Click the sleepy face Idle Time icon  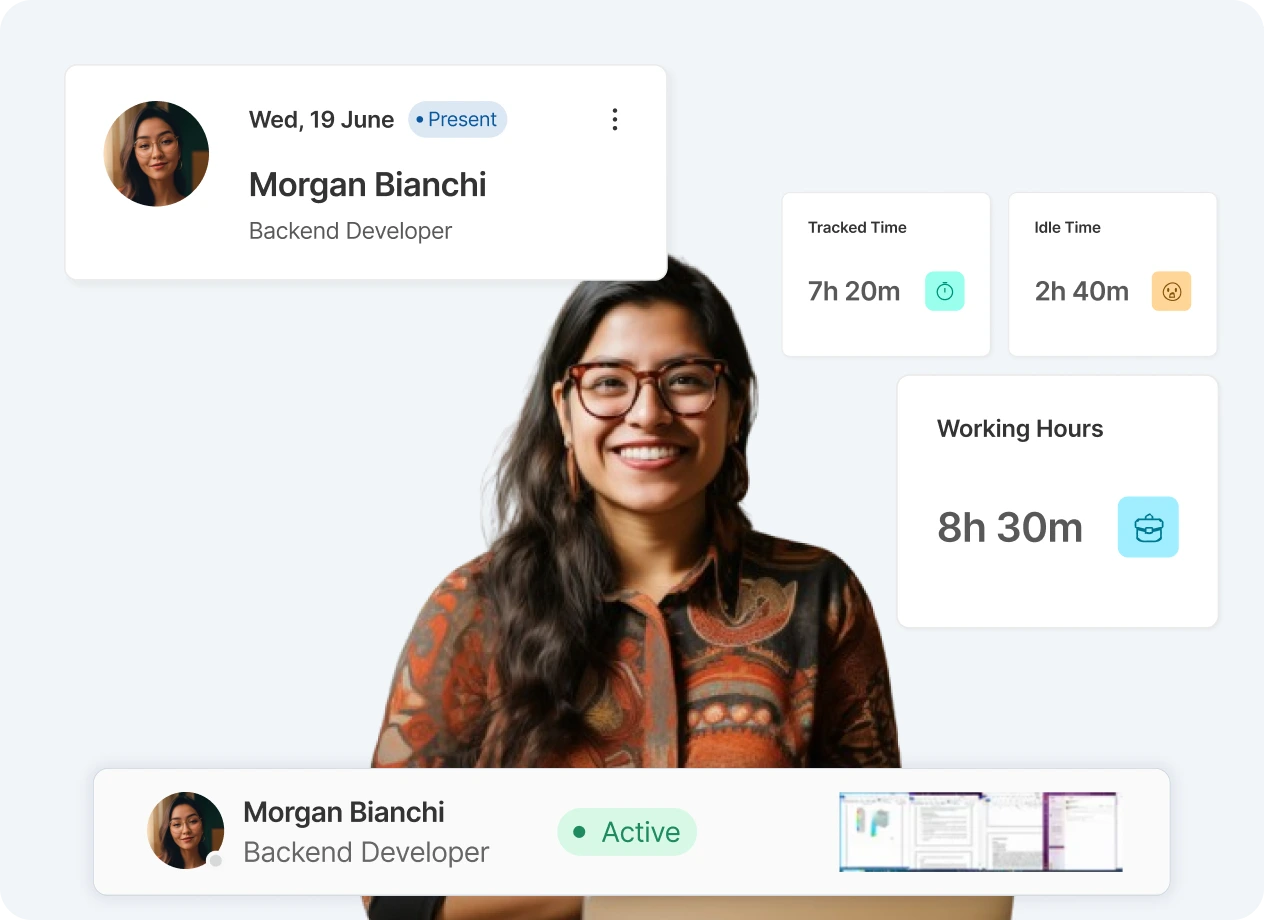[x=1171, y=291]
